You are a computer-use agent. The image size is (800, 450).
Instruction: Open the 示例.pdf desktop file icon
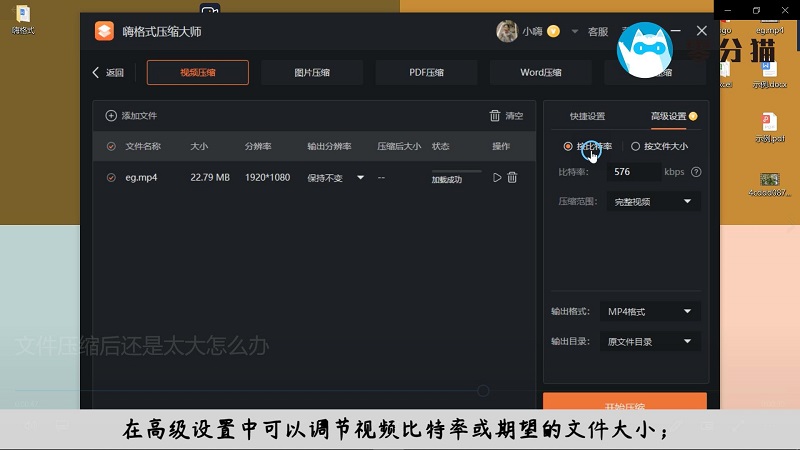(769, 124)
